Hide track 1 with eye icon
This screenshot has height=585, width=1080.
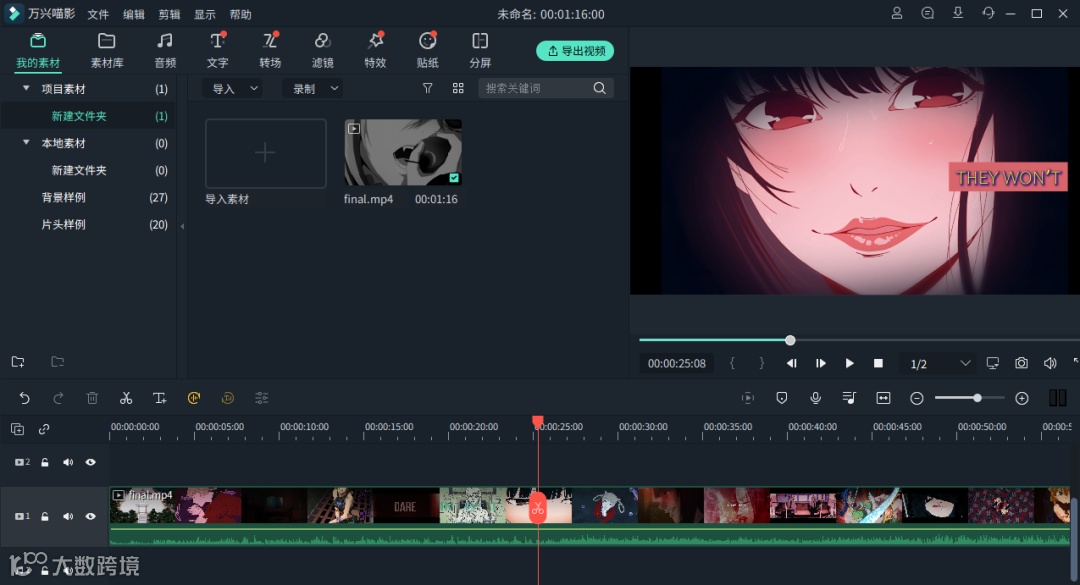tap(90, 516)
